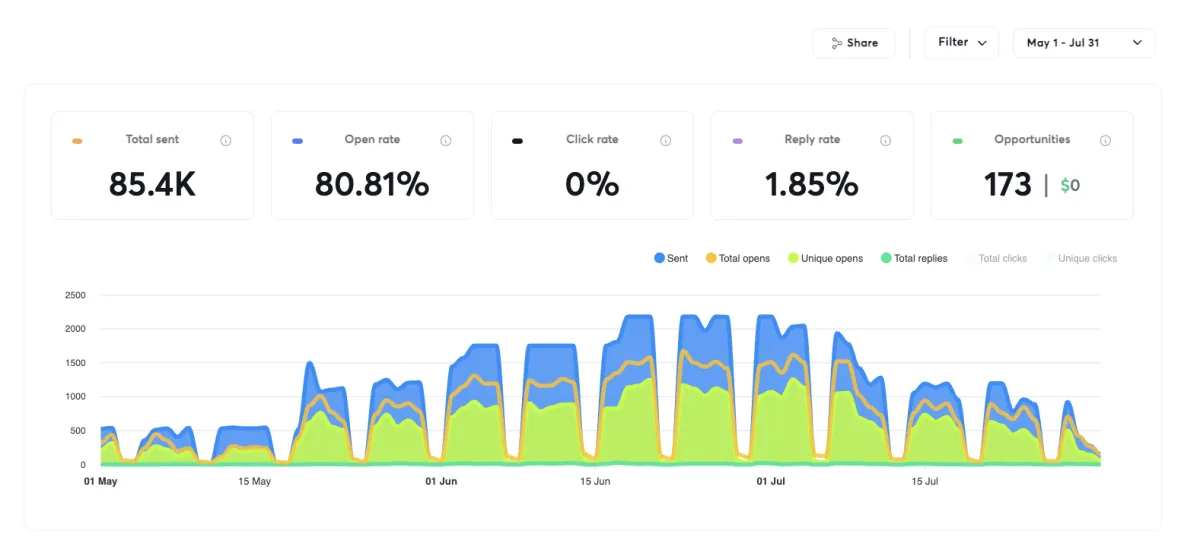This screenshot has width=1200, height=541.
Task: Click the Share button
Action: [854, 43]
